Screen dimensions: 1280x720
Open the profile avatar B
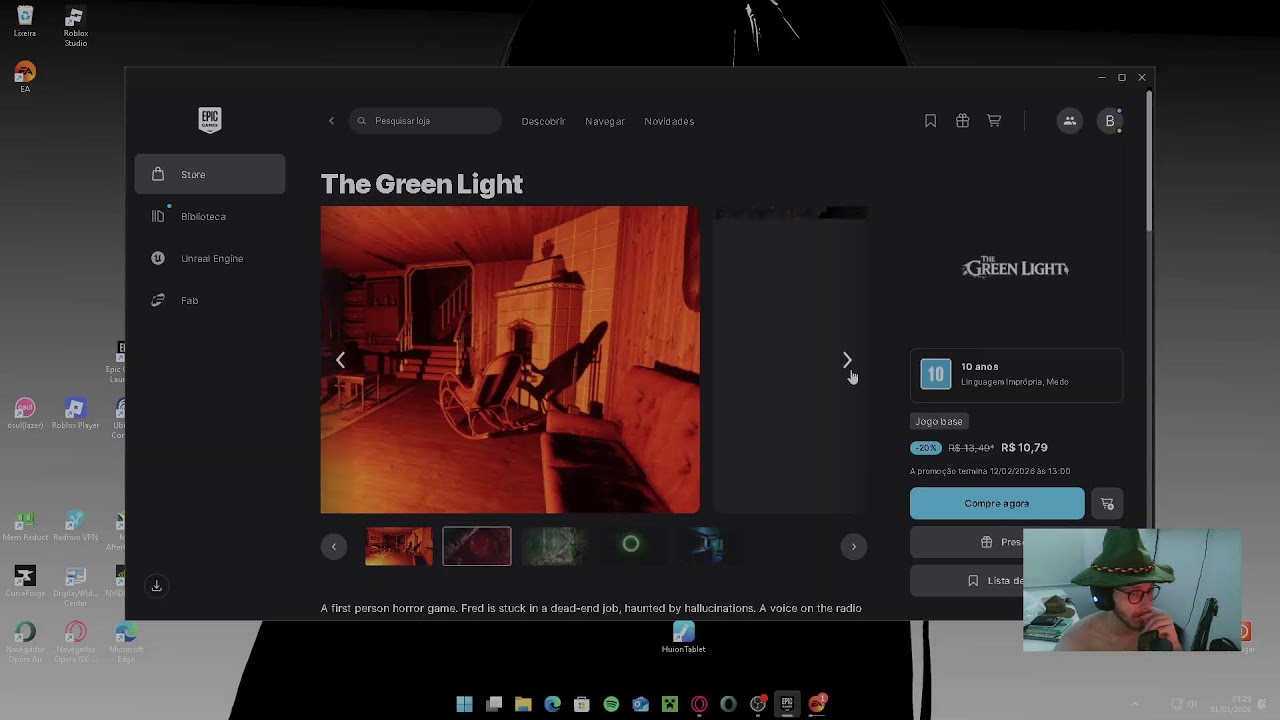pyautogui.click(x=1109, y=121)
